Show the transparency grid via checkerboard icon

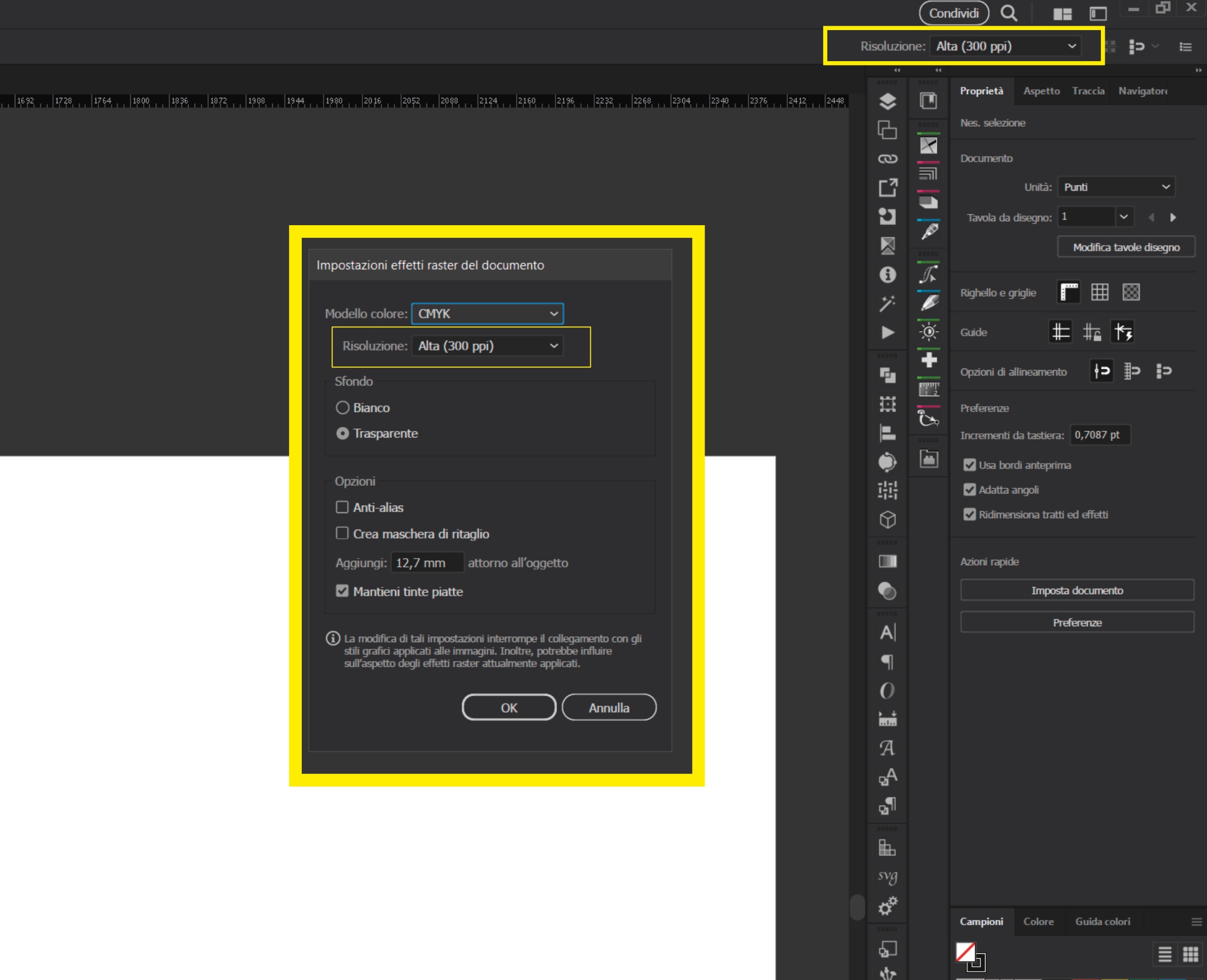(1132, 292)
